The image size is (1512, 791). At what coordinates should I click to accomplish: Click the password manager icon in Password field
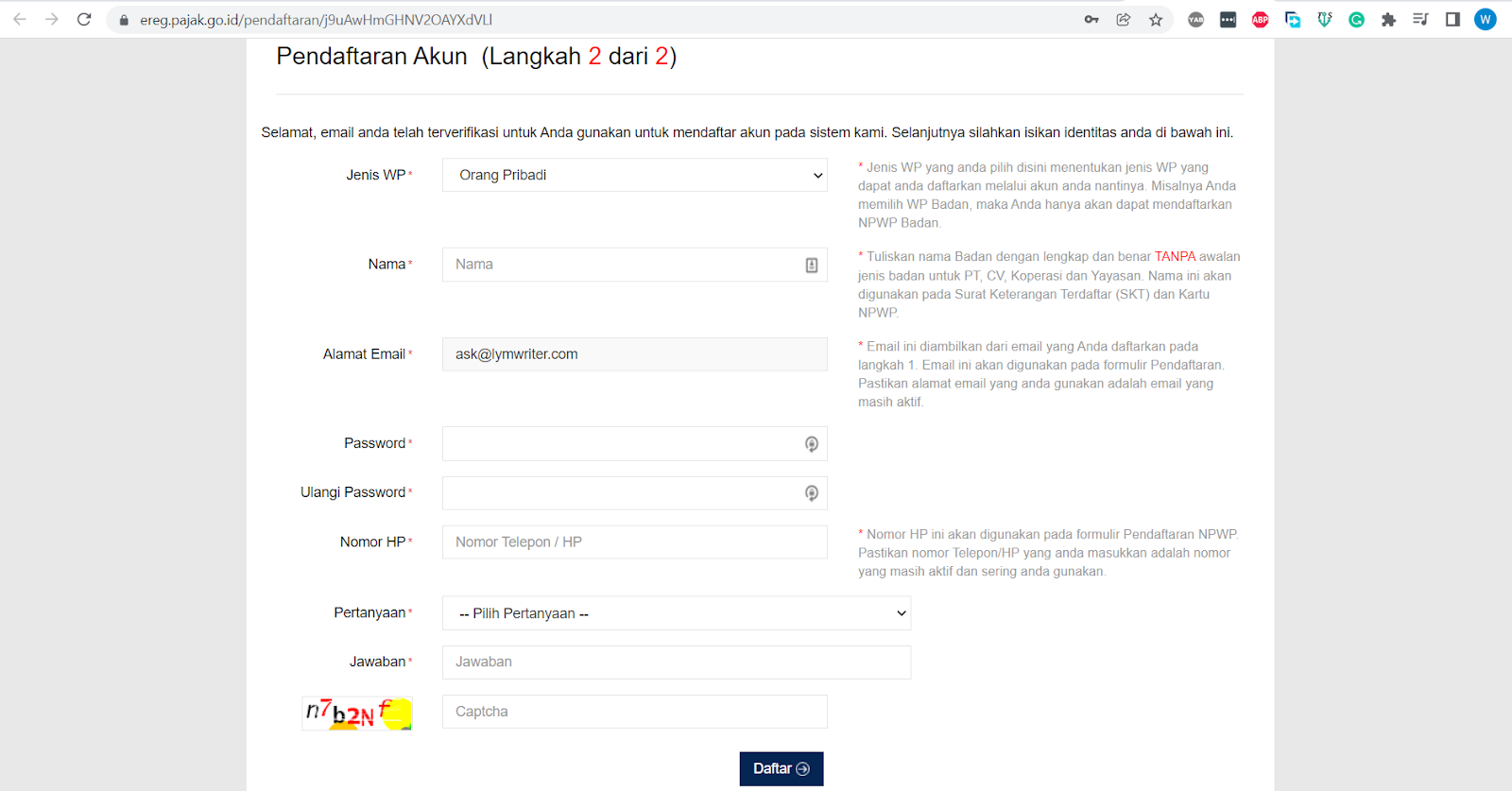811,444
